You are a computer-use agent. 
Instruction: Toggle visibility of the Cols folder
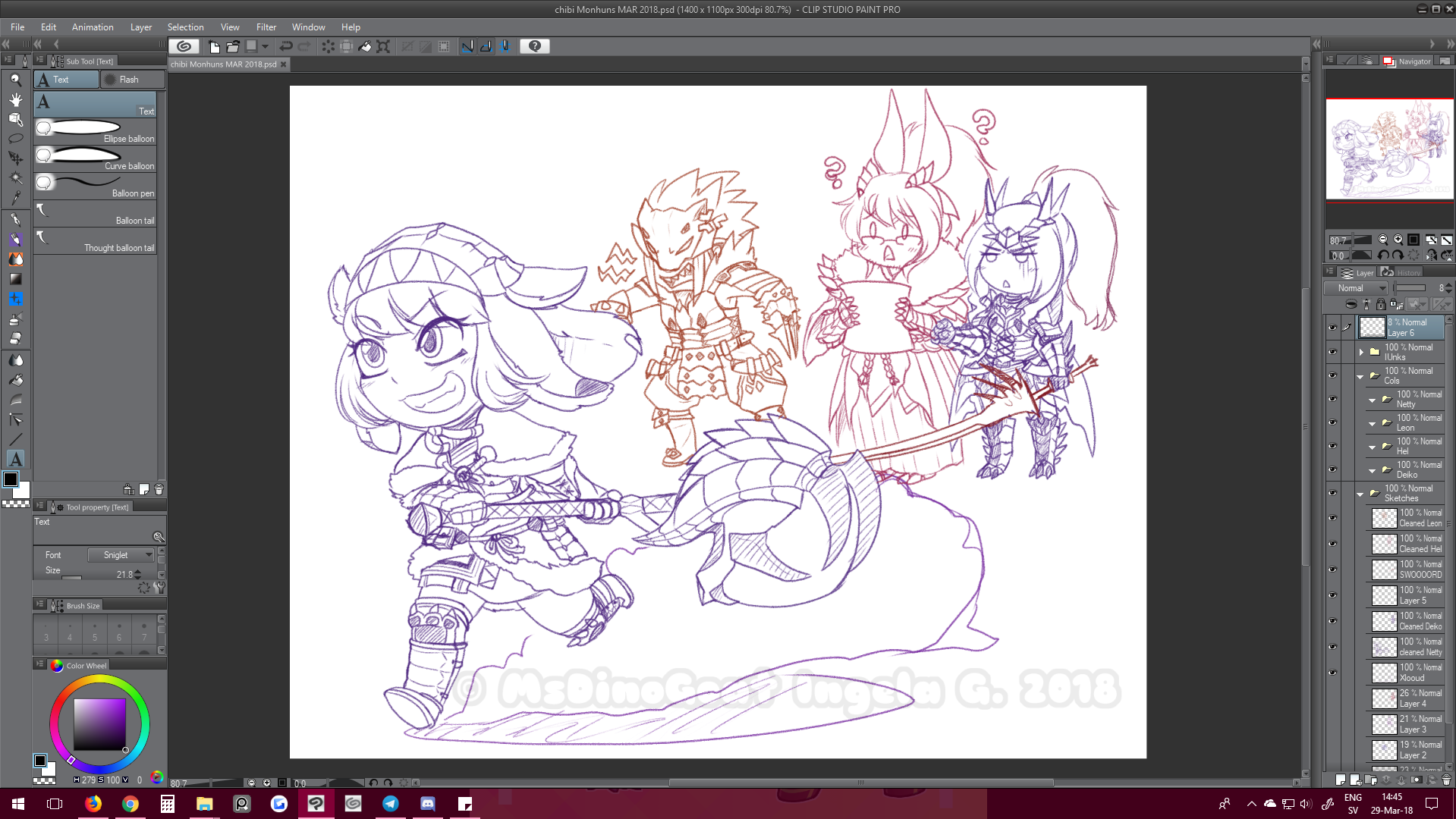point(1332,375)
